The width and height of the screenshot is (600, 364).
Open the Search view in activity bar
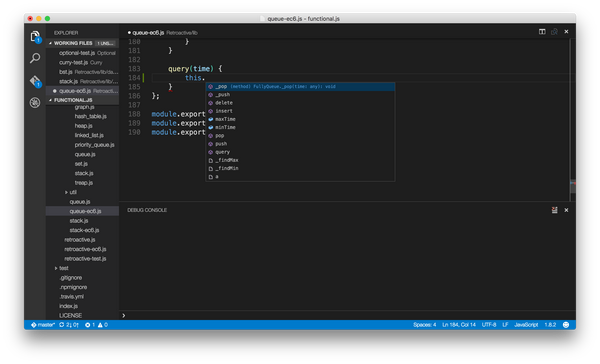35,58
